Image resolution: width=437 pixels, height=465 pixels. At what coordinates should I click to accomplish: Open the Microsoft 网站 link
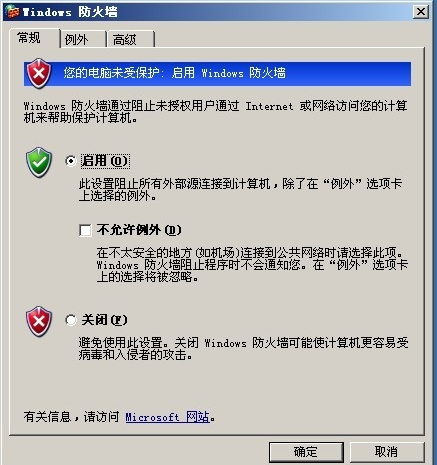168,417
